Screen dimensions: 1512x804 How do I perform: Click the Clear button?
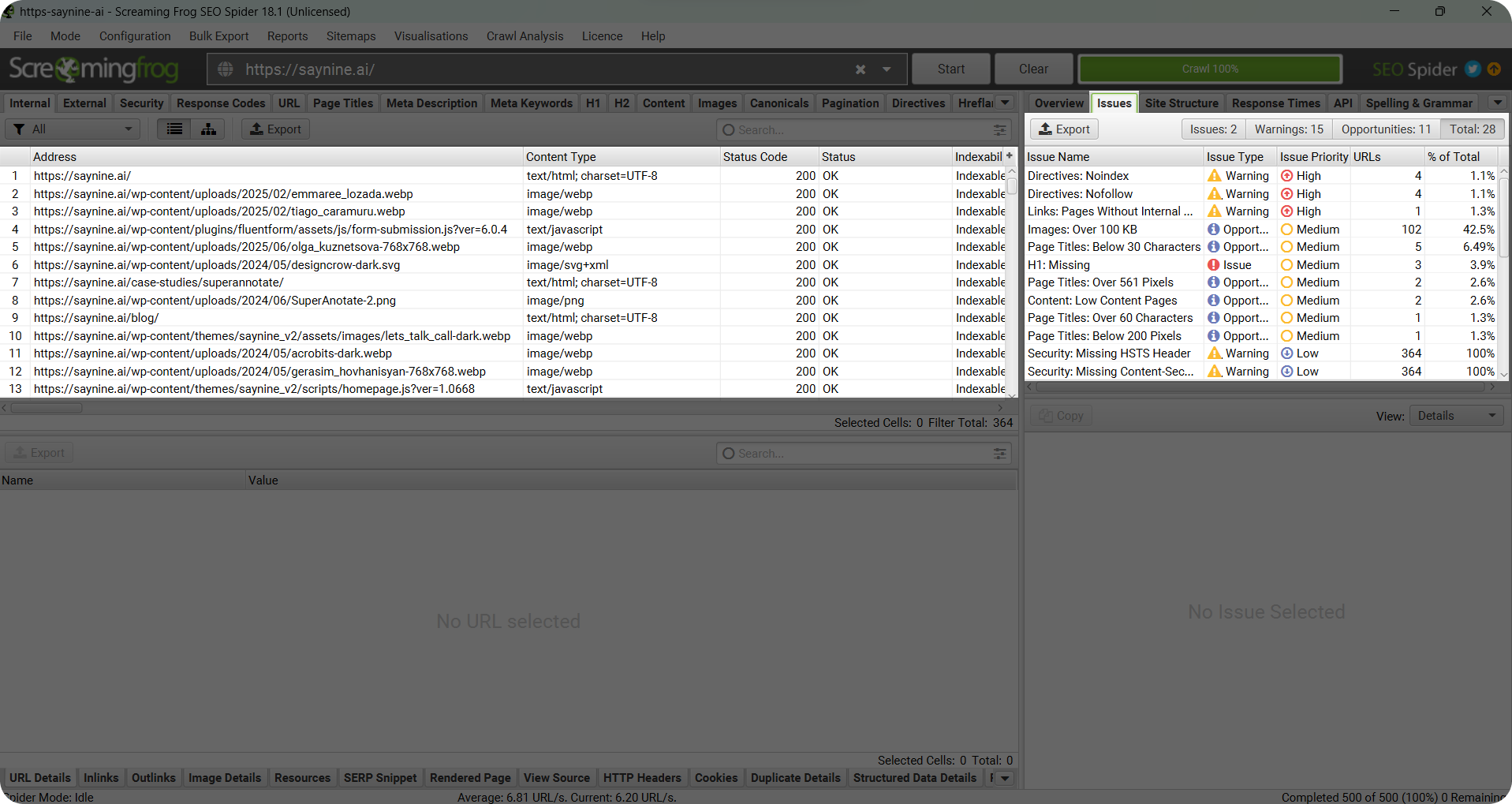(x=1033, y=69)
